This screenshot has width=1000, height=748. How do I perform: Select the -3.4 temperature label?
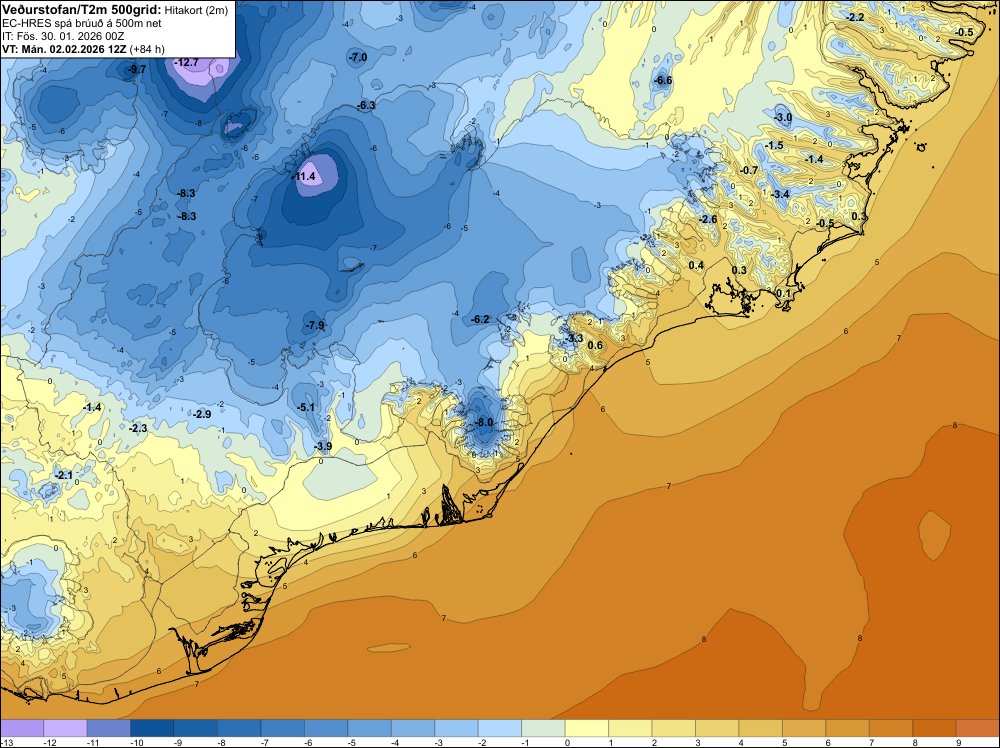(x=780, y=194)
